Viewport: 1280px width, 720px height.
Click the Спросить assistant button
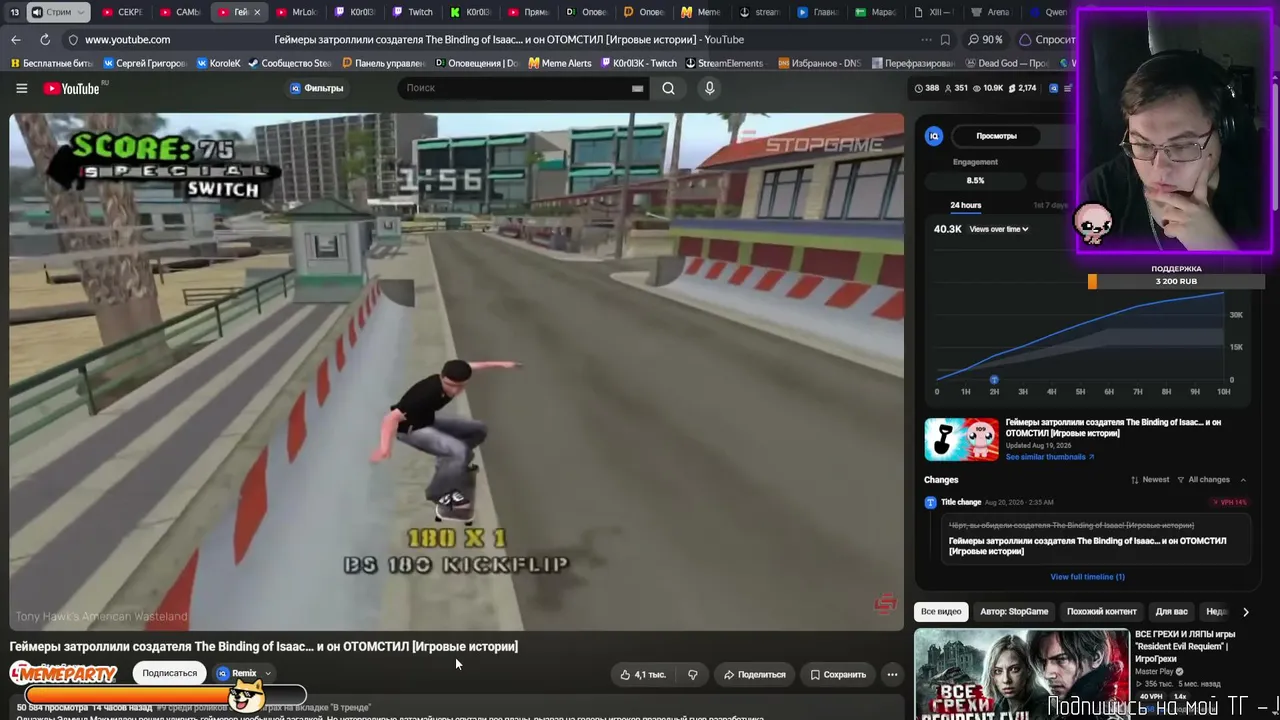1046,40
